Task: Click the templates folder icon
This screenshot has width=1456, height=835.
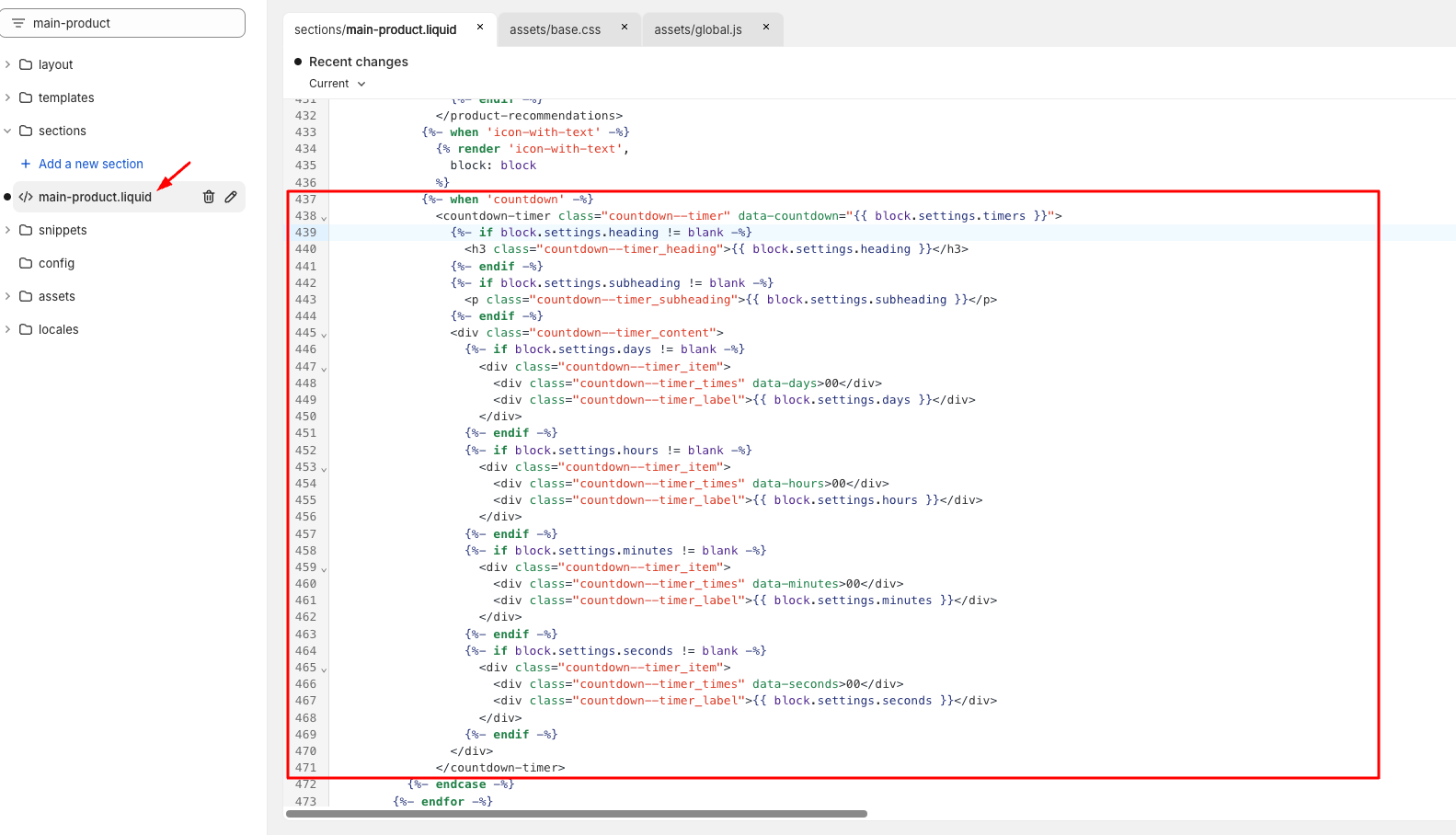Action: click(26, 97)
